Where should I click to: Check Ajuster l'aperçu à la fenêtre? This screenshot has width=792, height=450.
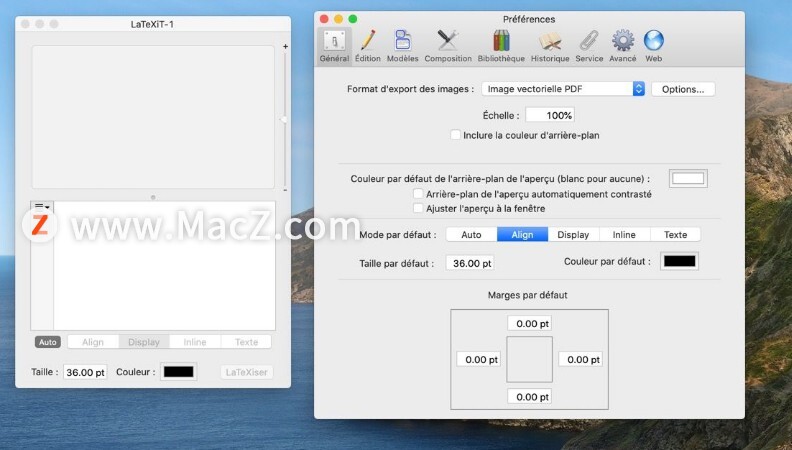(x=418, y=208)
